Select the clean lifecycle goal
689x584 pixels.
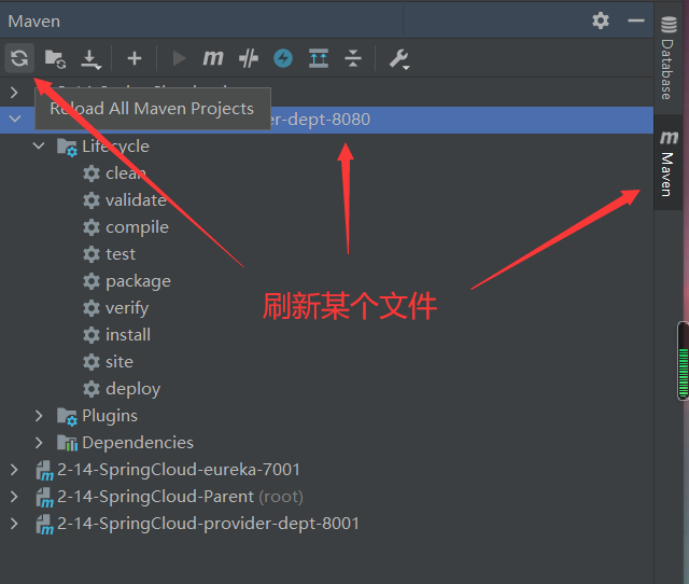[126, 173]
